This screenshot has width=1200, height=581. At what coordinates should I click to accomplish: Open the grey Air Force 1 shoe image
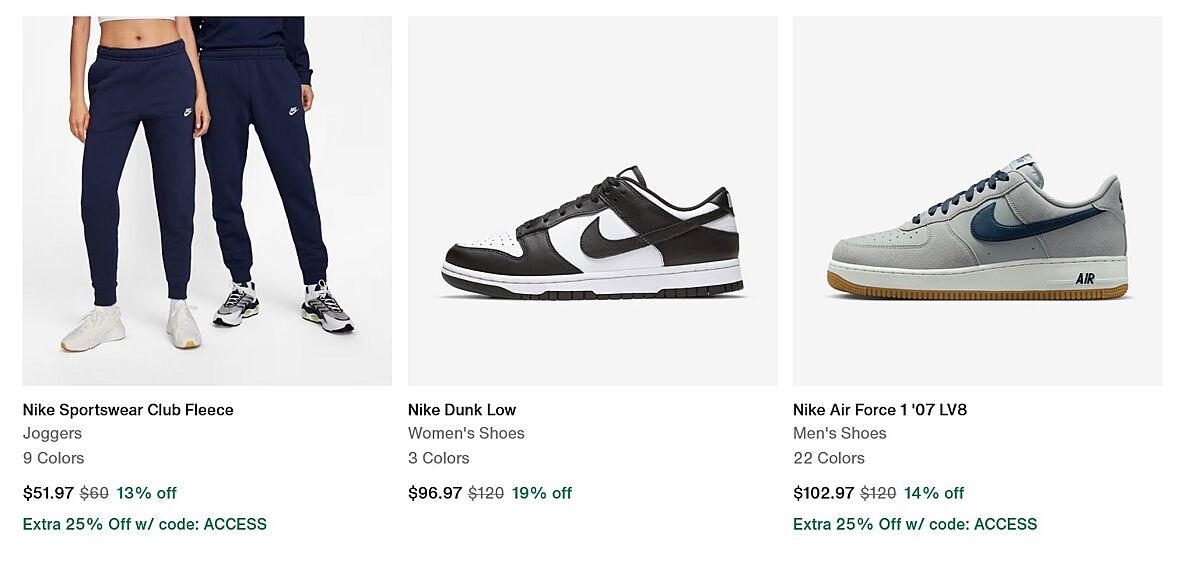pos(977,200)
